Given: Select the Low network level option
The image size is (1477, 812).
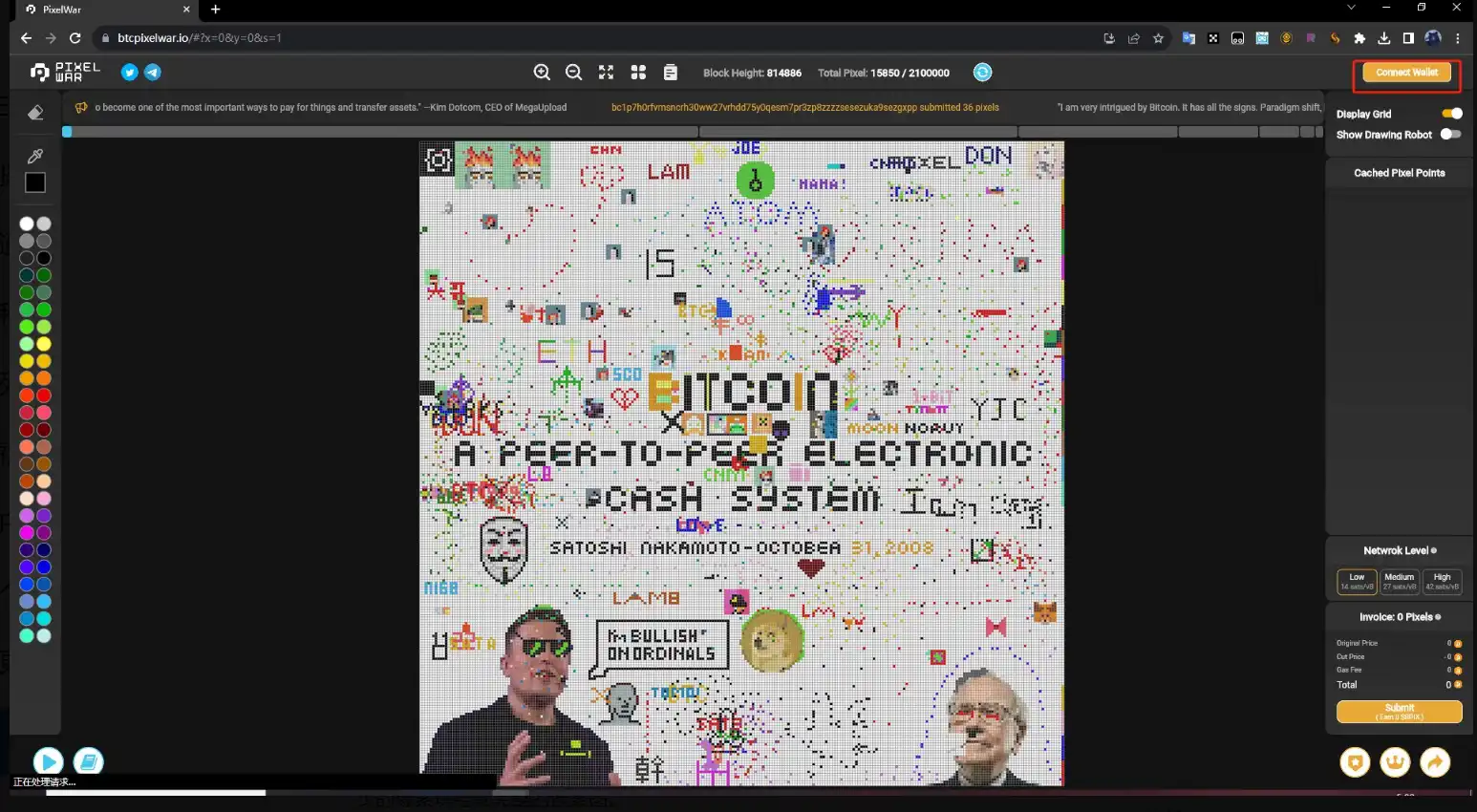Looking at the screenshot, I should tap(1357, 581).
